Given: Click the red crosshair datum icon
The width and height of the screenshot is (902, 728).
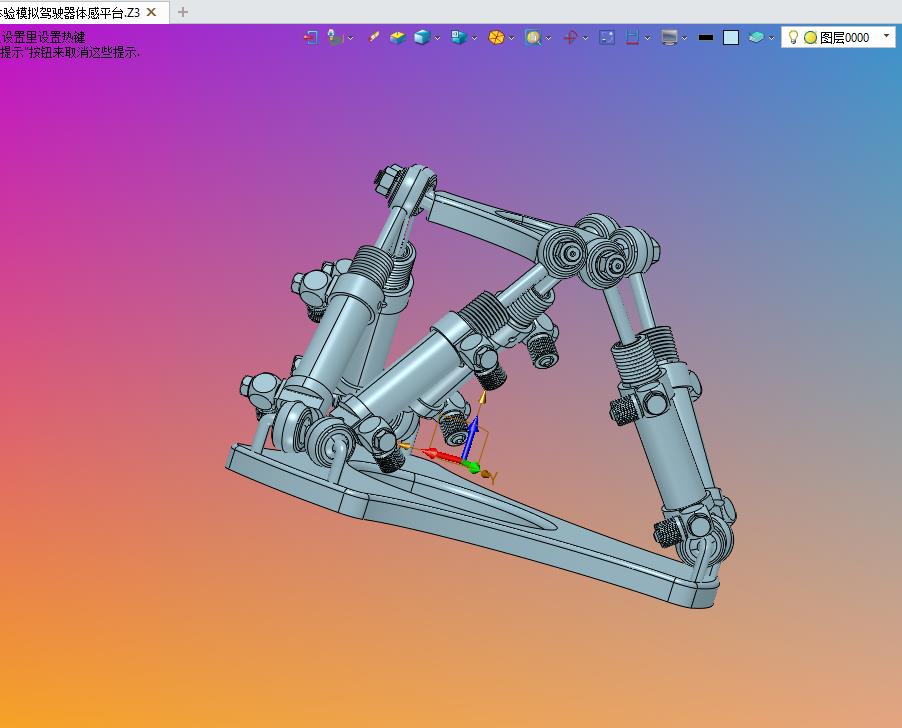Looking at the screenshot, I should point(570,37).
